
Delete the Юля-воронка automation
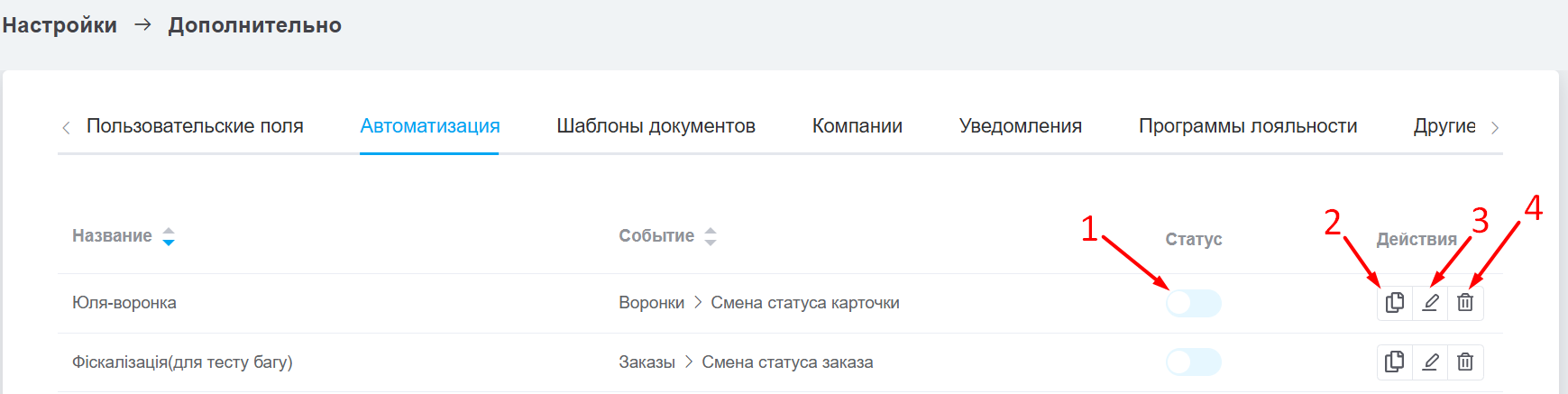click(1465, 303)
